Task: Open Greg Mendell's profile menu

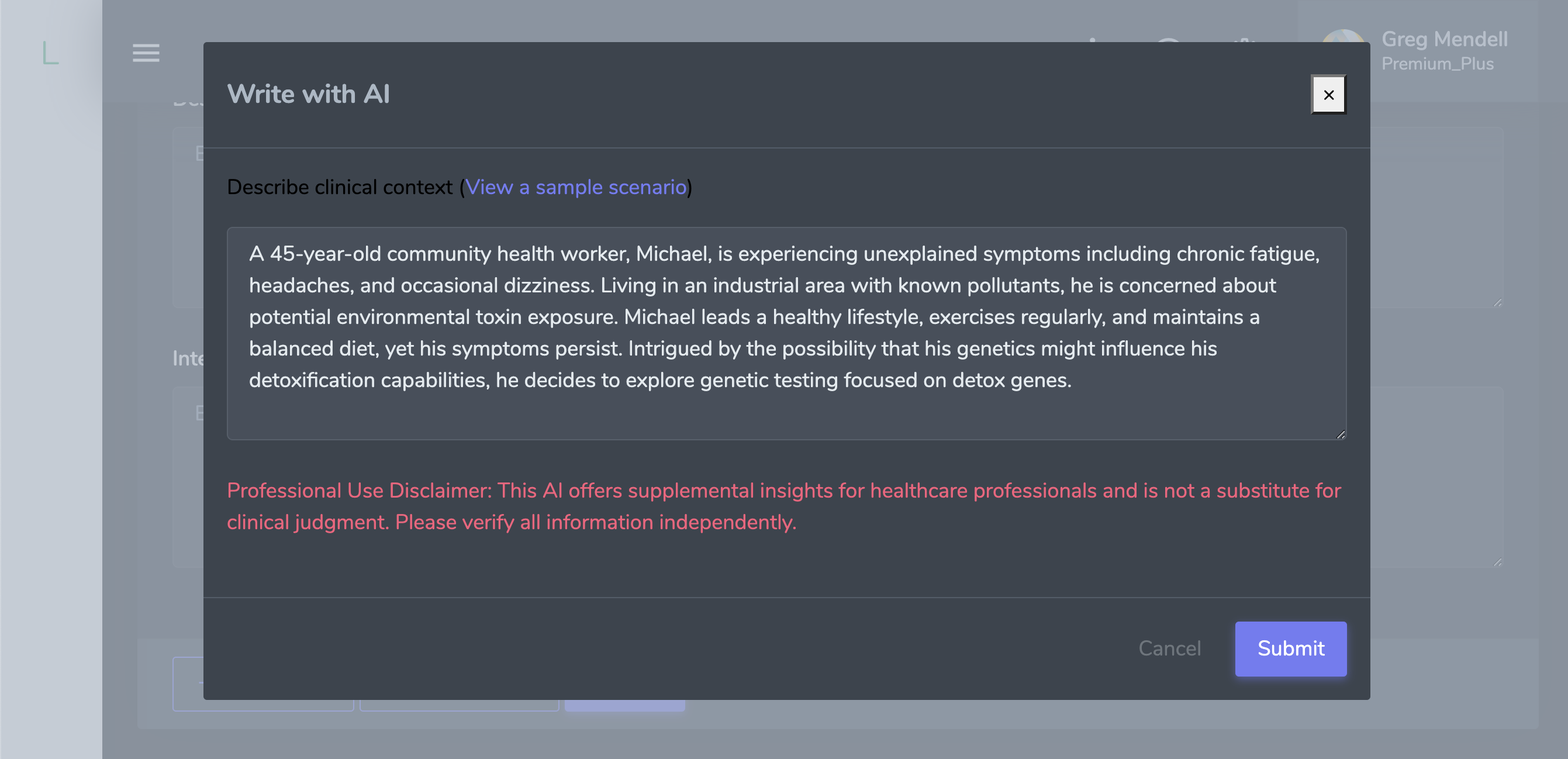Action: pos(1444,40)
